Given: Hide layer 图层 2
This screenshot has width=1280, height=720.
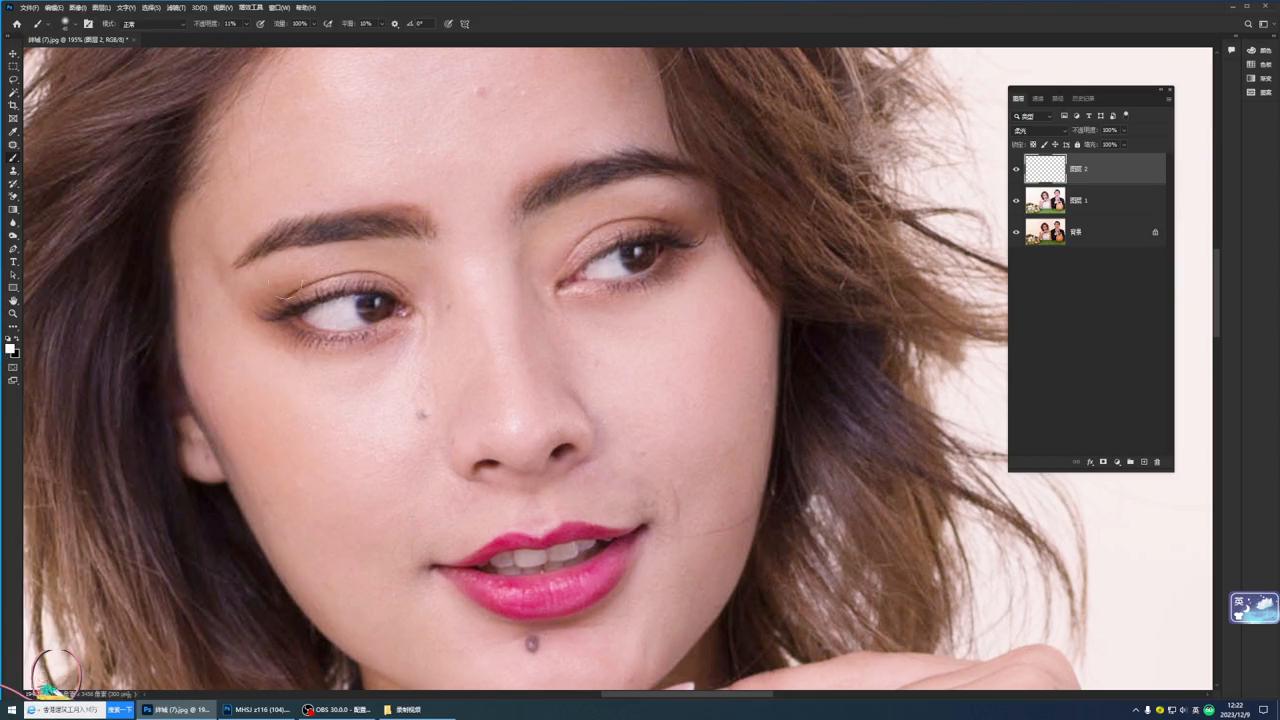Looking at the screenshot, I should click(x=1016, y=169).
